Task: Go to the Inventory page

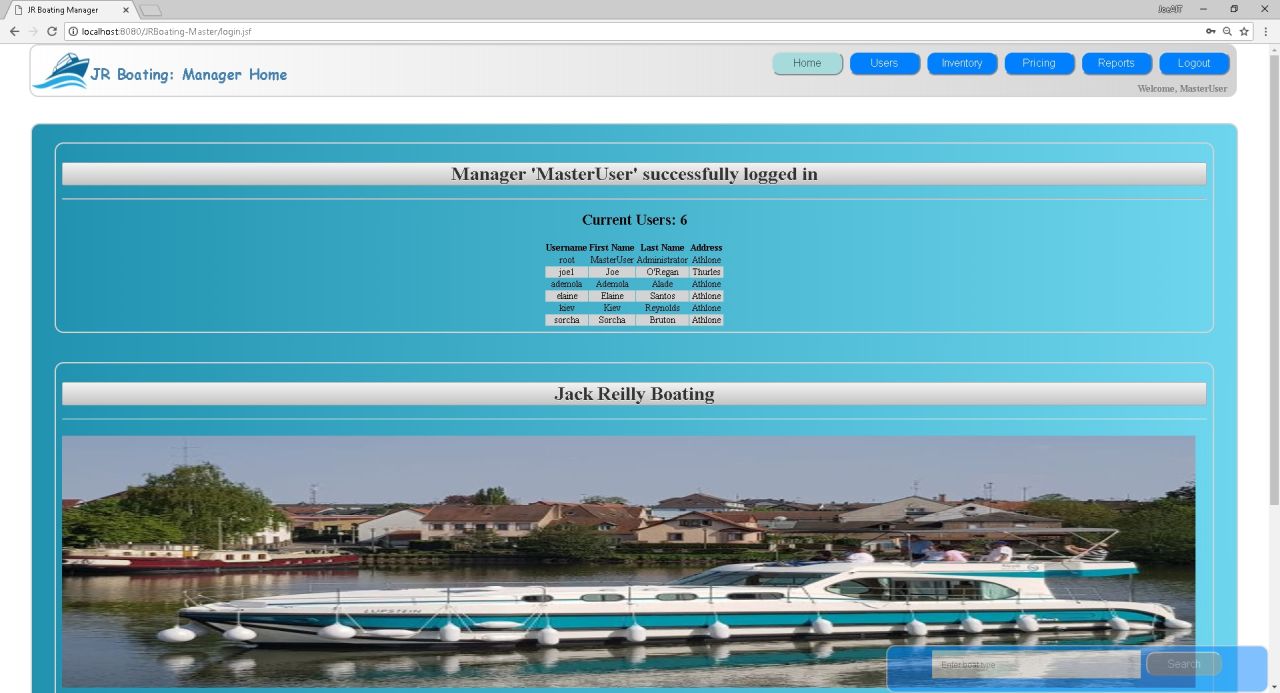Action: (962, 63)
